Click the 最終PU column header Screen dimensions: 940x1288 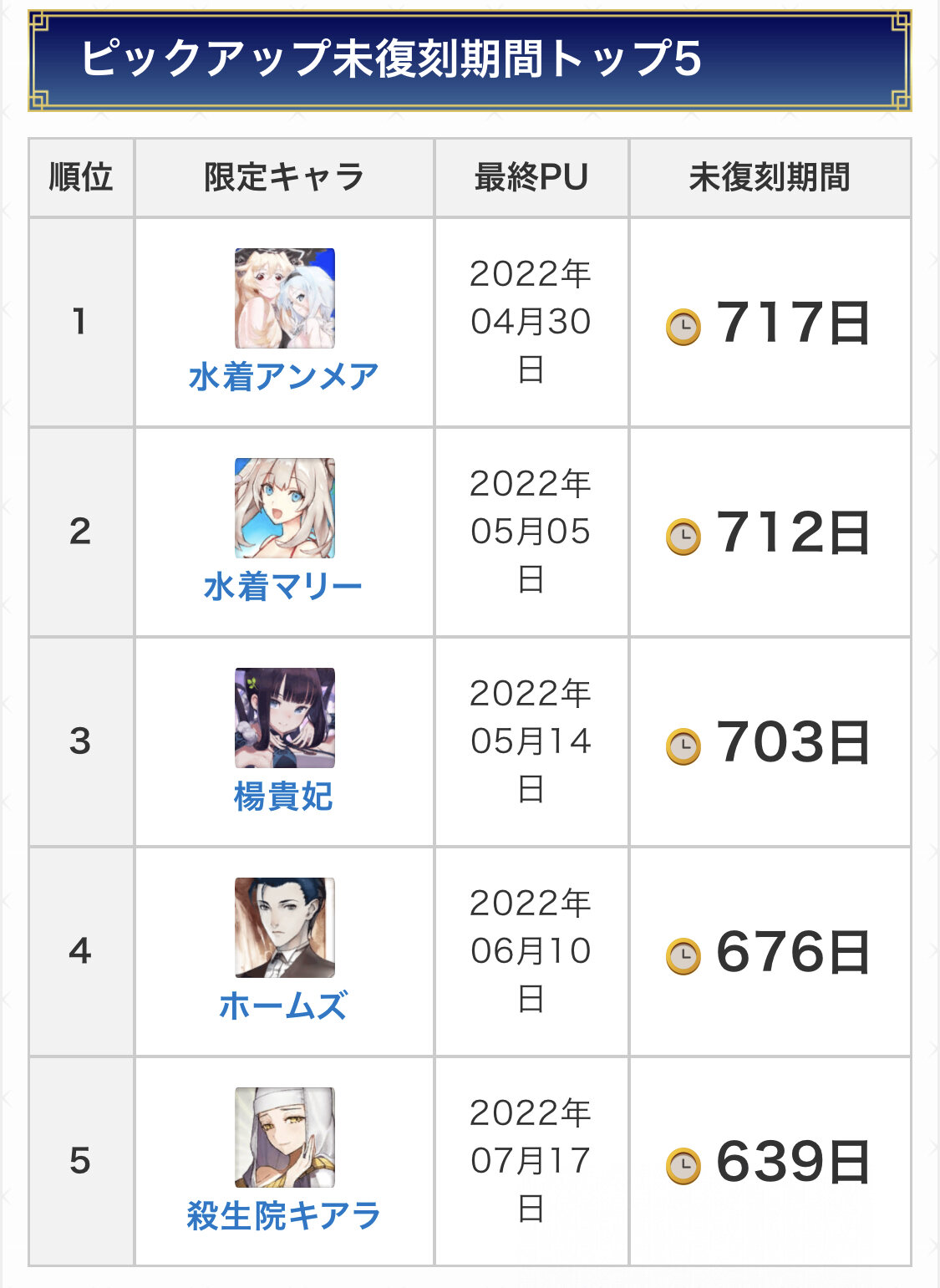pos(531,177)
